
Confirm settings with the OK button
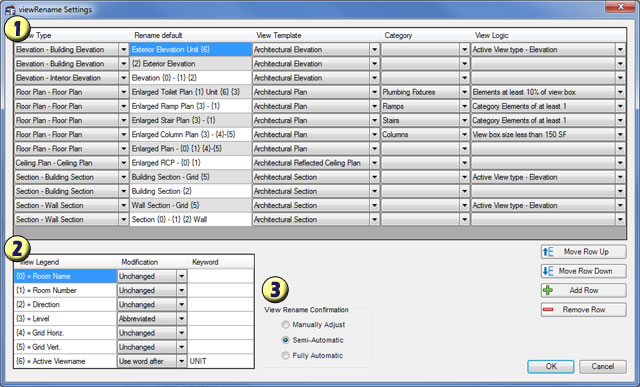(x=551, y=366)
